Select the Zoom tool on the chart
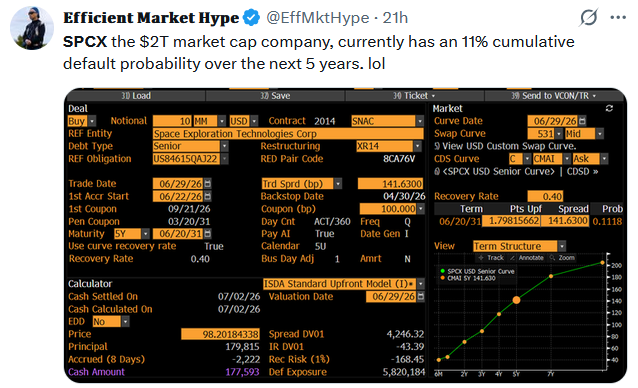This screenshot has height=388, width=638. 562,258
